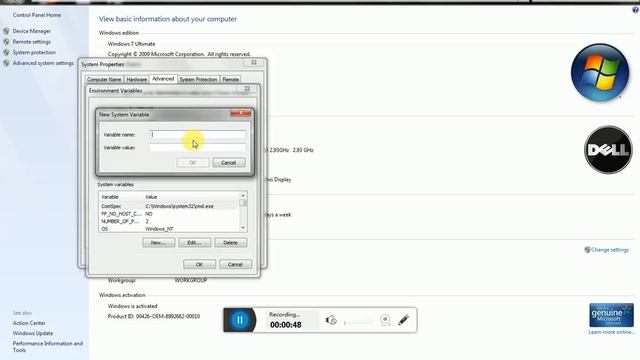
Task: Click the Windows 7 logo
Action: point(600,73)
